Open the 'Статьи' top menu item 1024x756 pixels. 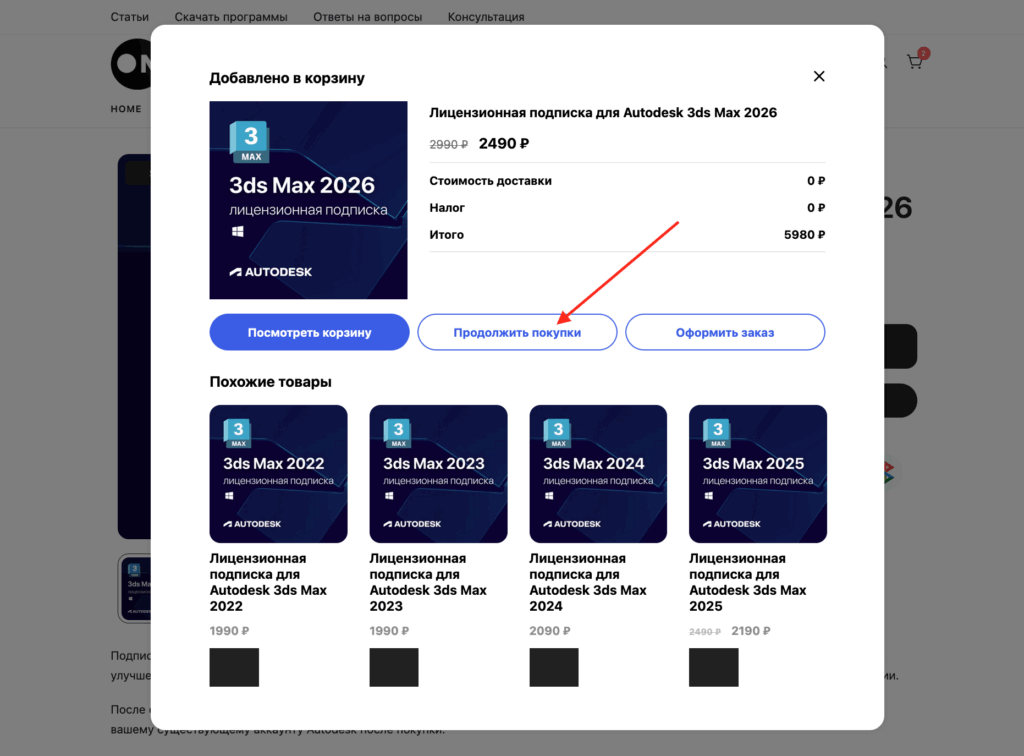click(x=130, y=17)
